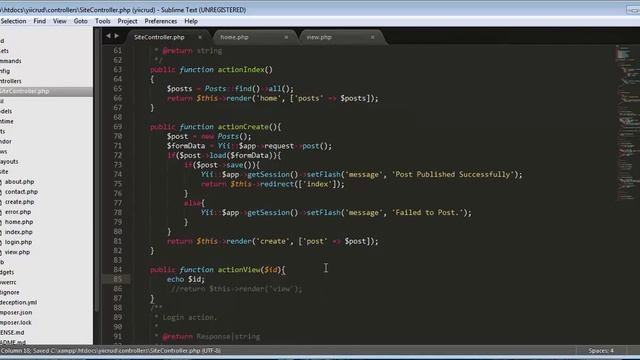This screenshot has height=360, width=640.
Task: Open the .bowerrc file in sidebar
Action: tap(8, 282)
